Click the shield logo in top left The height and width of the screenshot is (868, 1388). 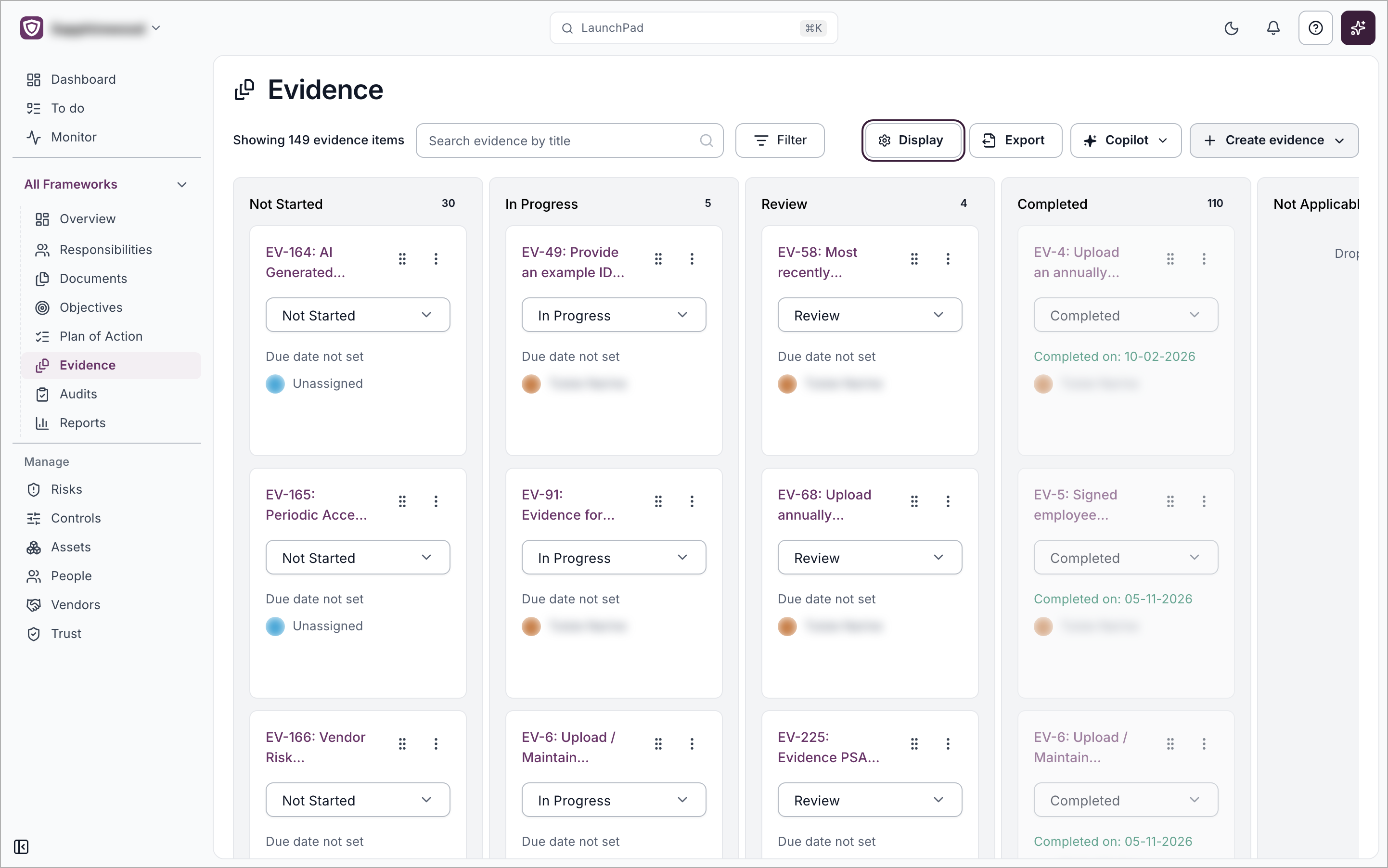coord(32,28)
